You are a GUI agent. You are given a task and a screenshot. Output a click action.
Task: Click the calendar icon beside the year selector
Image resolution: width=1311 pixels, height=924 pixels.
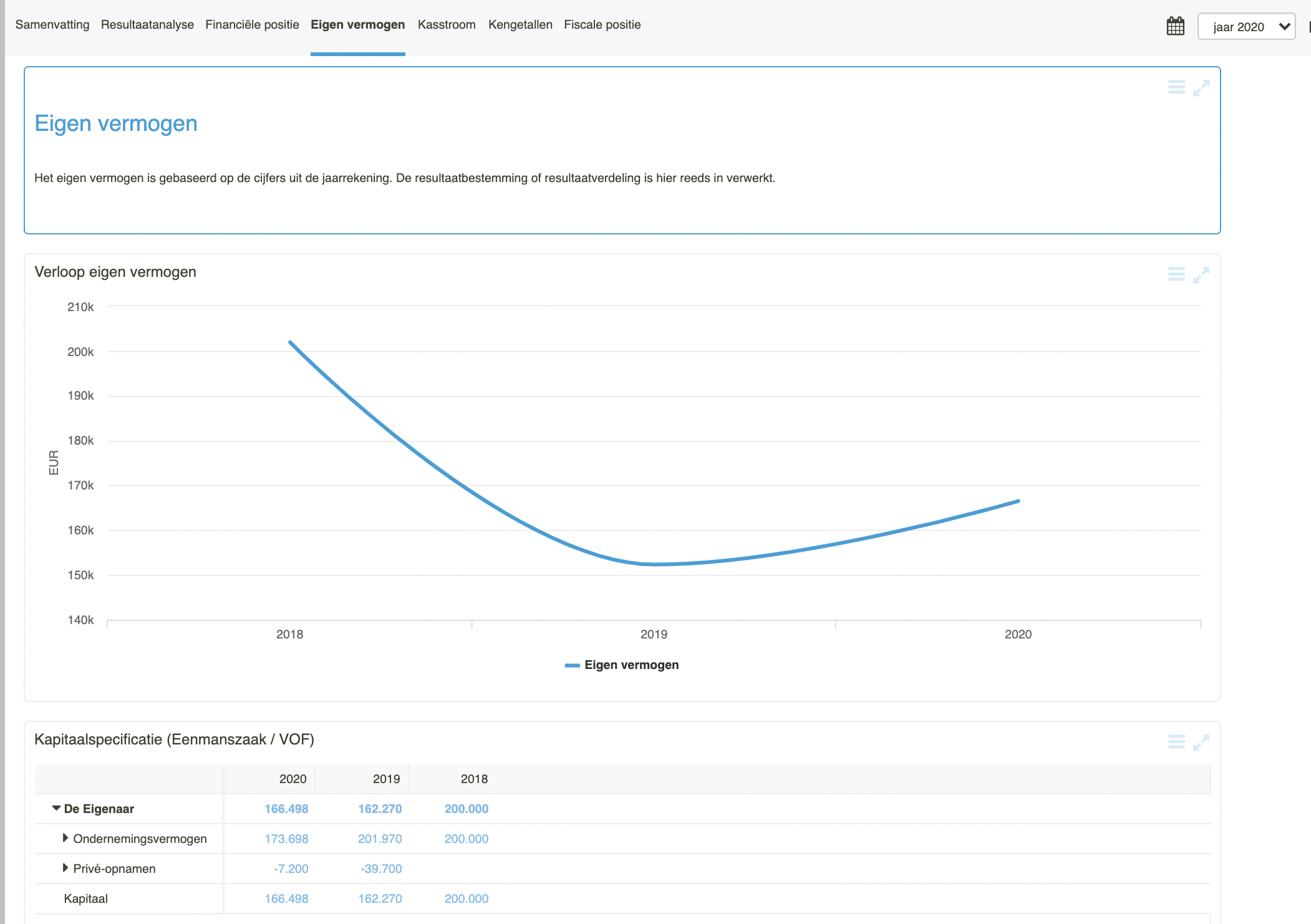tap(1176, 26)
